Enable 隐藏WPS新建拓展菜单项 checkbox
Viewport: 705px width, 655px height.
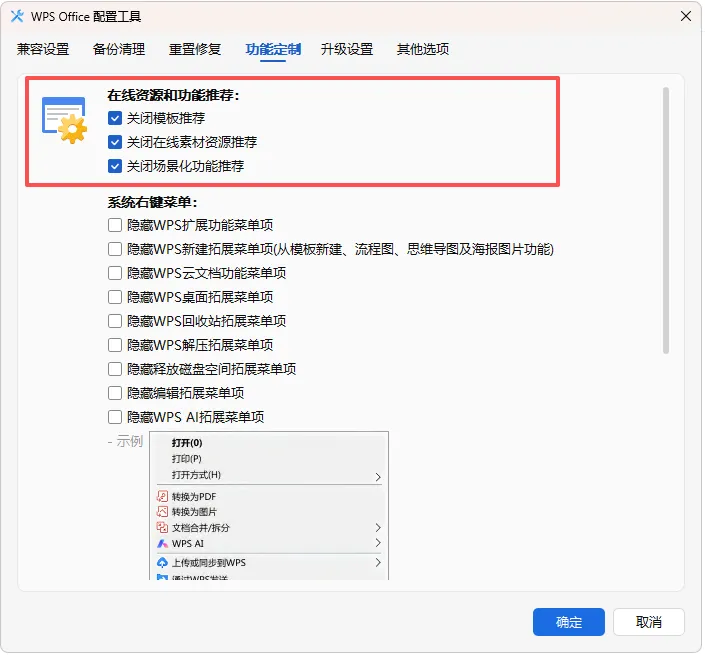pos(115,249)
